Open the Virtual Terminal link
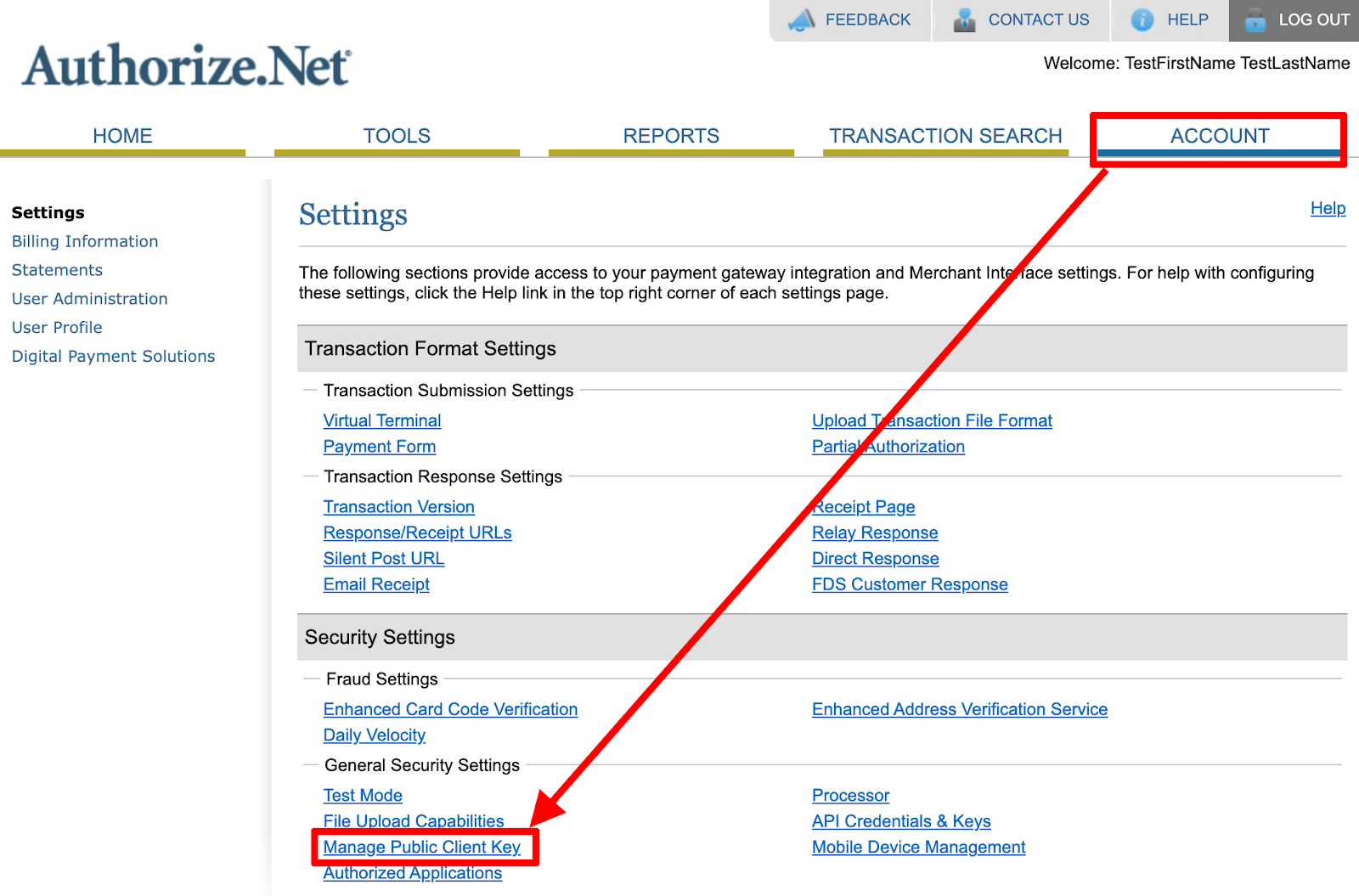 tap(382, 420)
